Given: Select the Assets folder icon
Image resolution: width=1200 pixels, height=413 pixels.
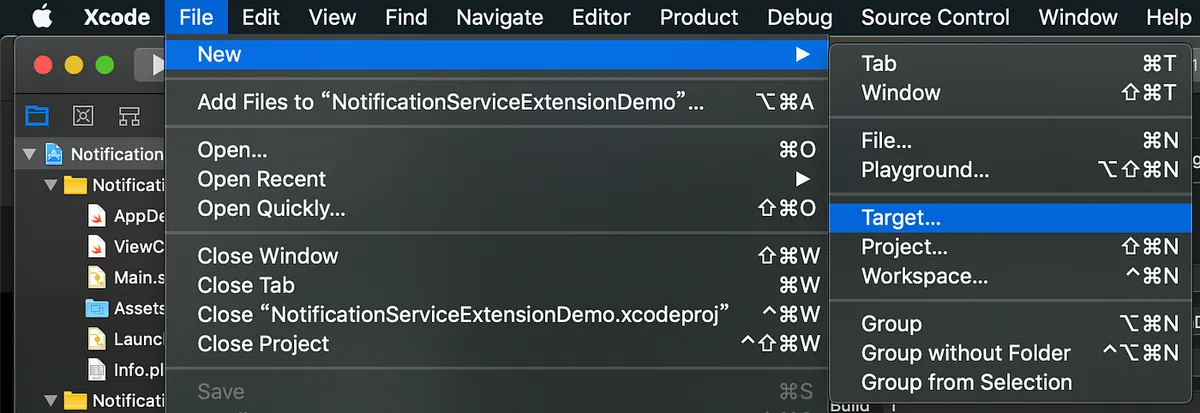Looking at the screenshot, I should 97,309.
